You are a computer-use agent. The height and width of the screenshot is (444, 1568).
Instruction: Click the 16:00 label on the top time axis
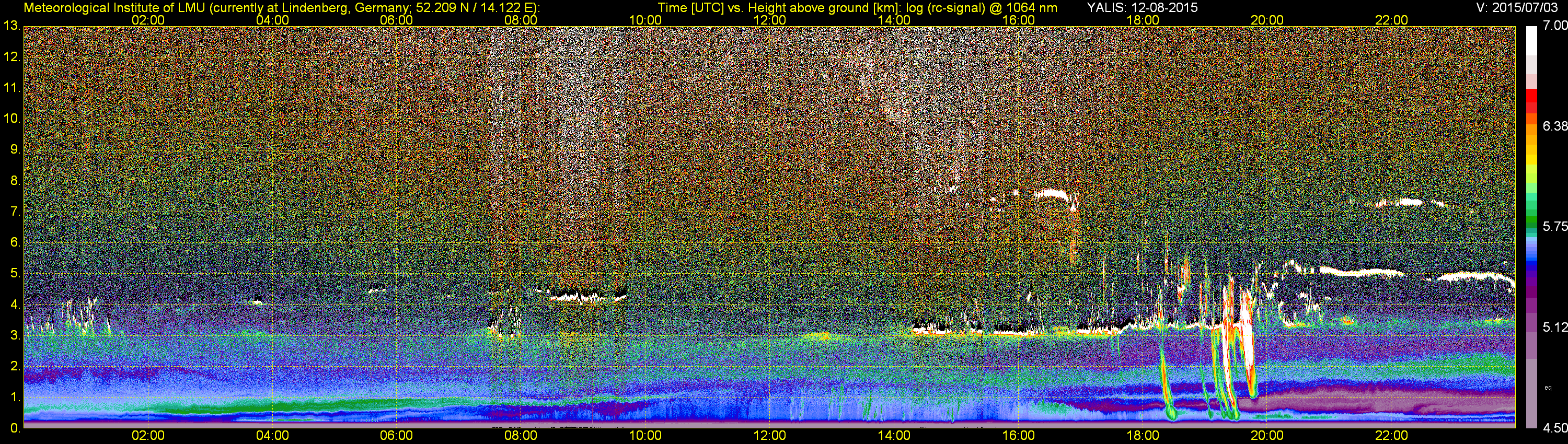(1018, 20)
